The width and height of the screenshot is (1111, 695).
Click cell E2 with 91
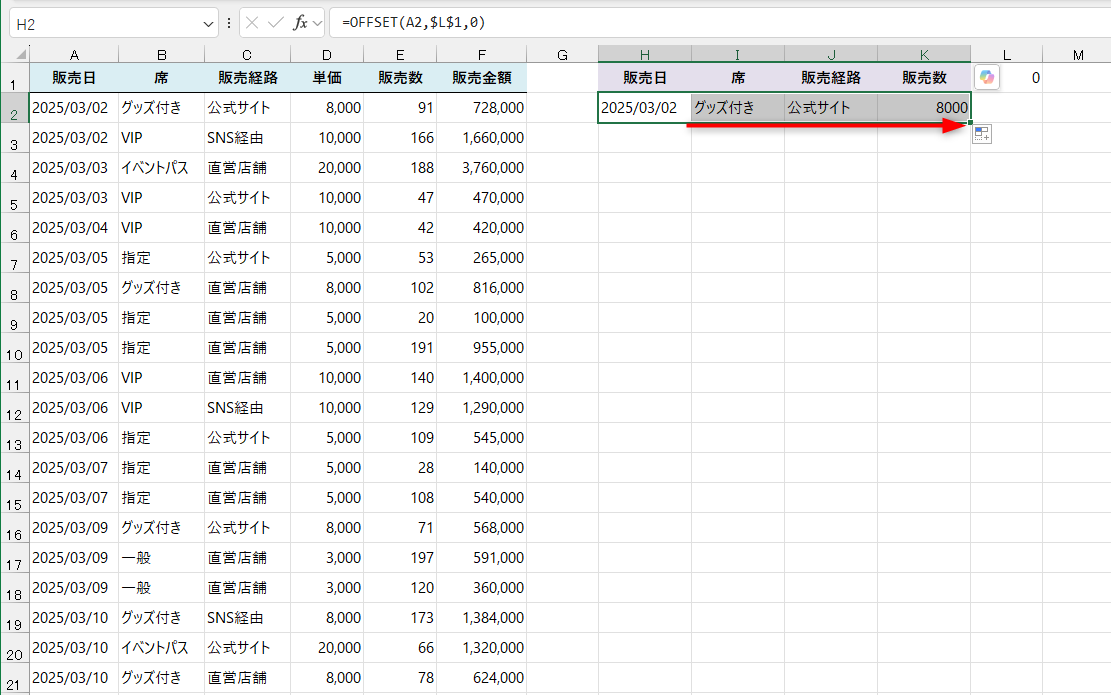[x=400, y=108]
